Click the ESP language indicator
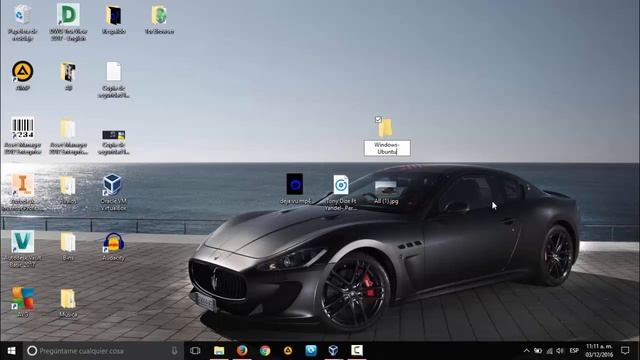Viewport: 640px width, 360px height. [x=574, y=351]
